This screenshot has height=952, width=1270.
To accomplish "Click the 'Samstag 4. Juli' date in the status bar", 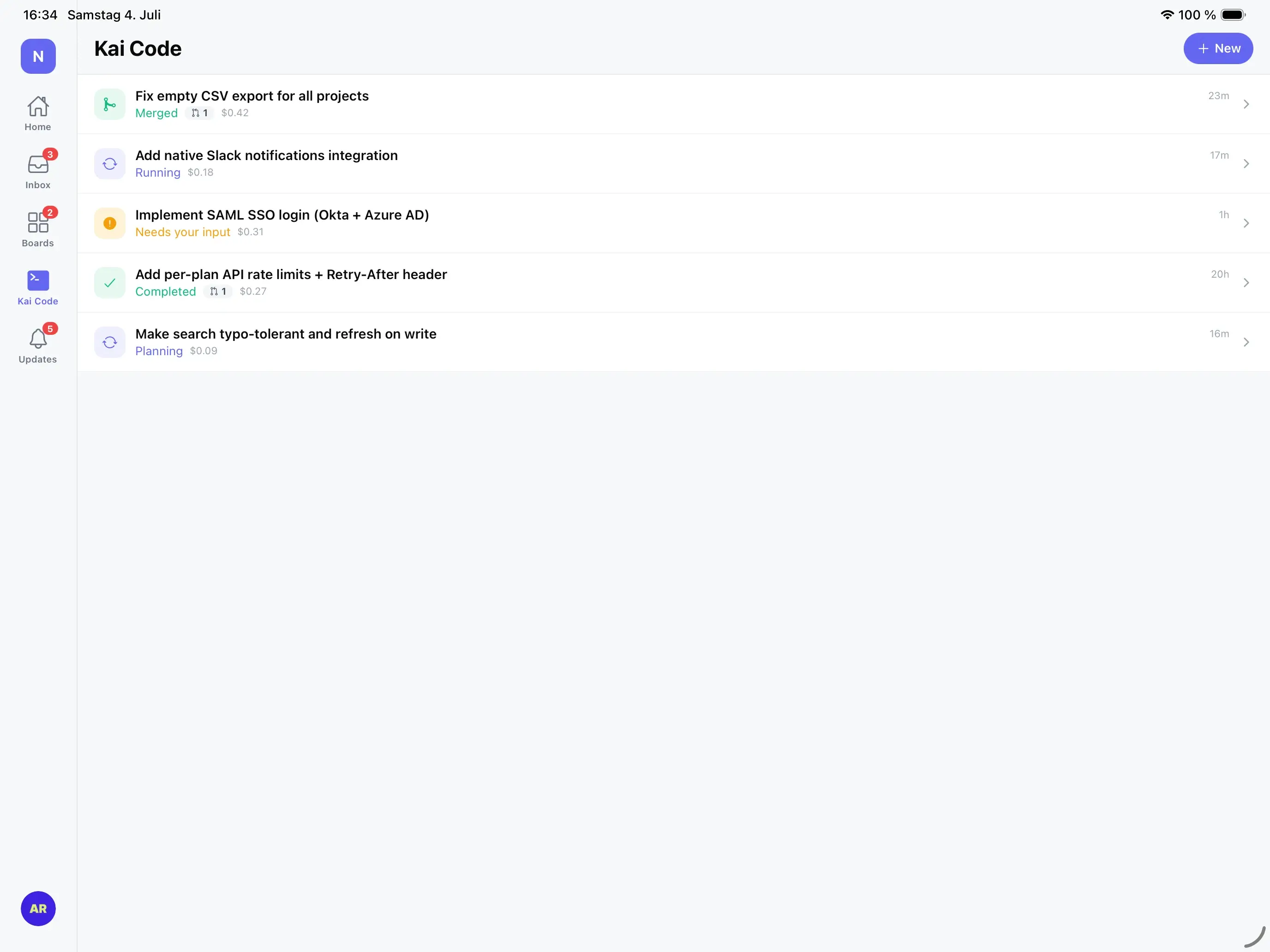I will click(114, 15).
